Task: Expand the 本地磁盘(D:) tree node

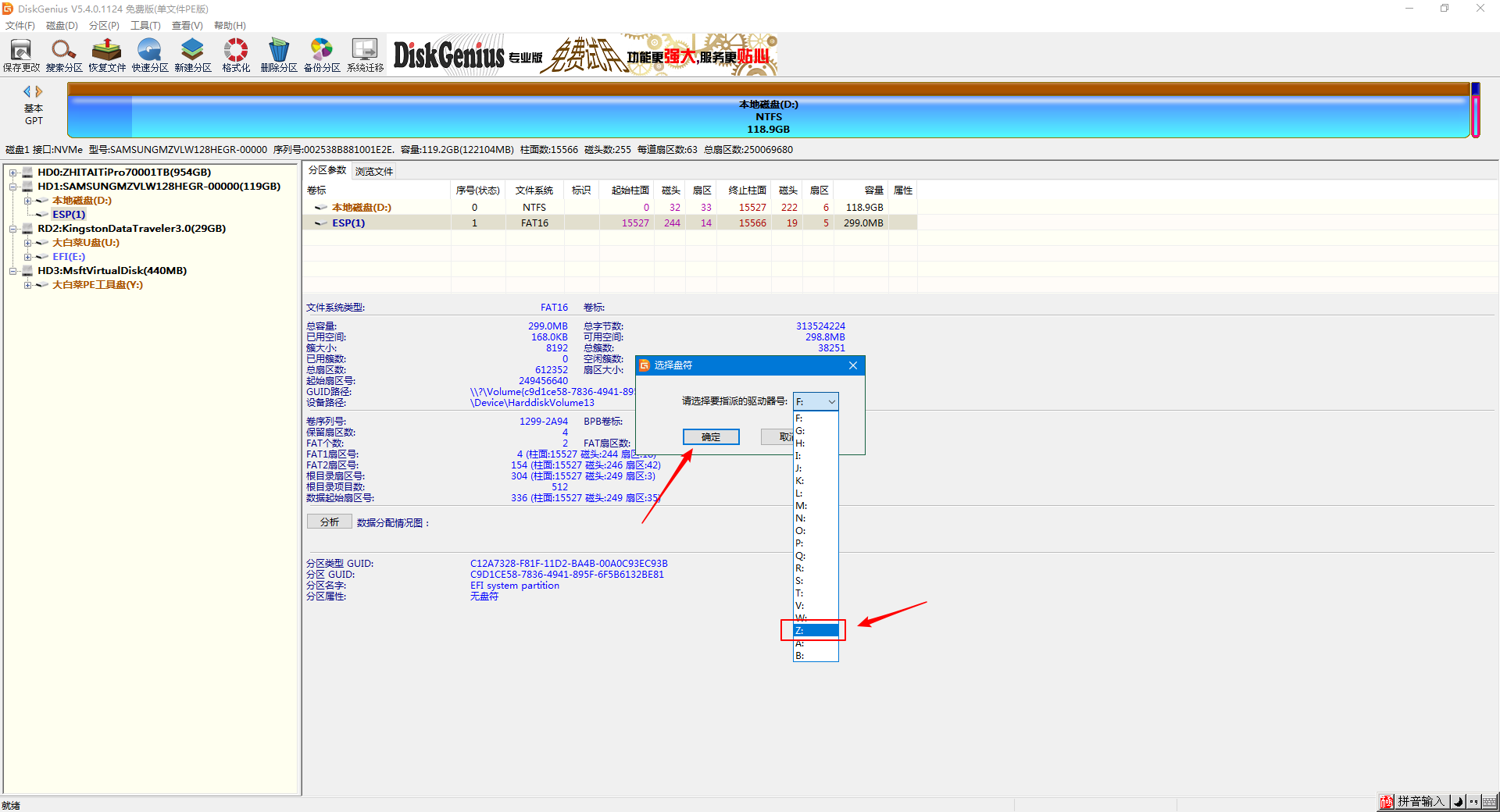Action: click(27, 201)
